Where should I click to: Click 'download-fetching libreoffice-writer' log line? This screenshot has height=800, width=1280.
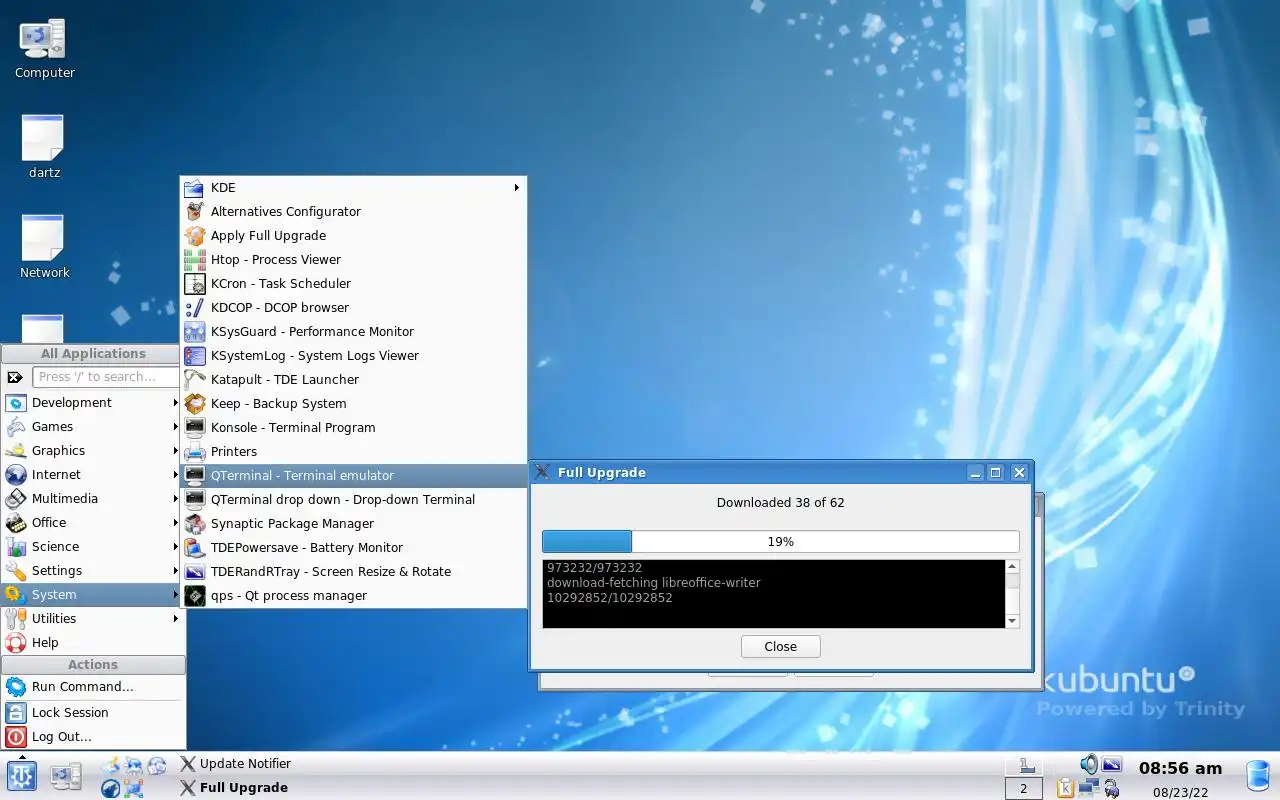[653, 583]
